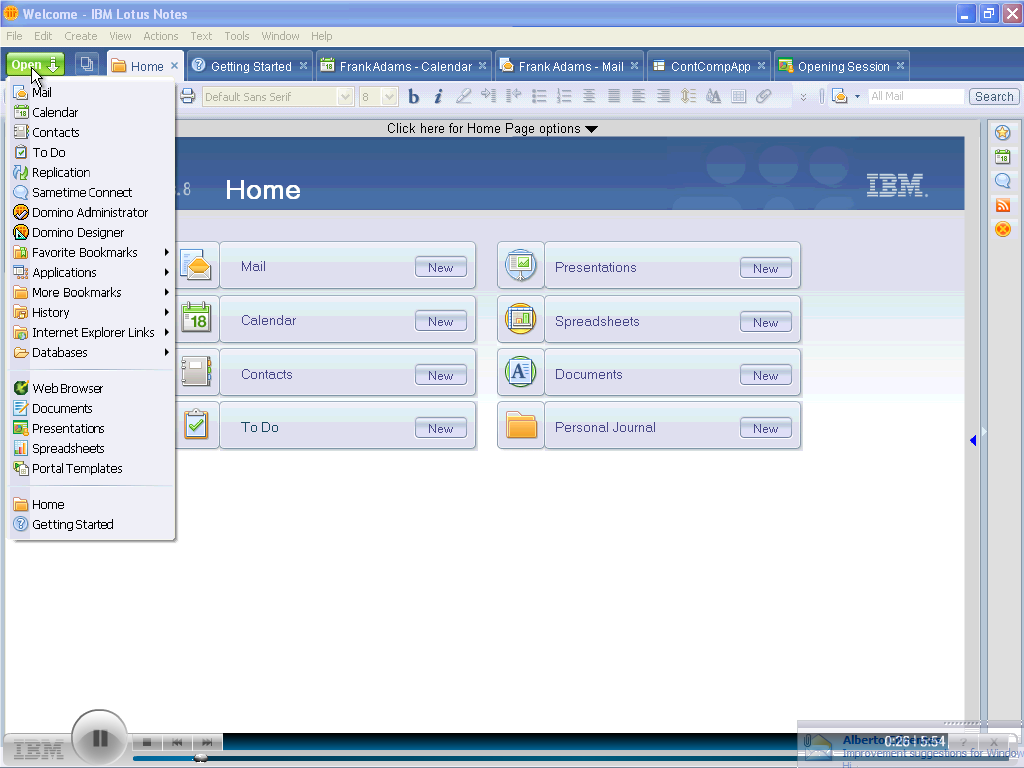Click New button for Documents
This screenshot has width=1024, height=768.
(765, 376)
